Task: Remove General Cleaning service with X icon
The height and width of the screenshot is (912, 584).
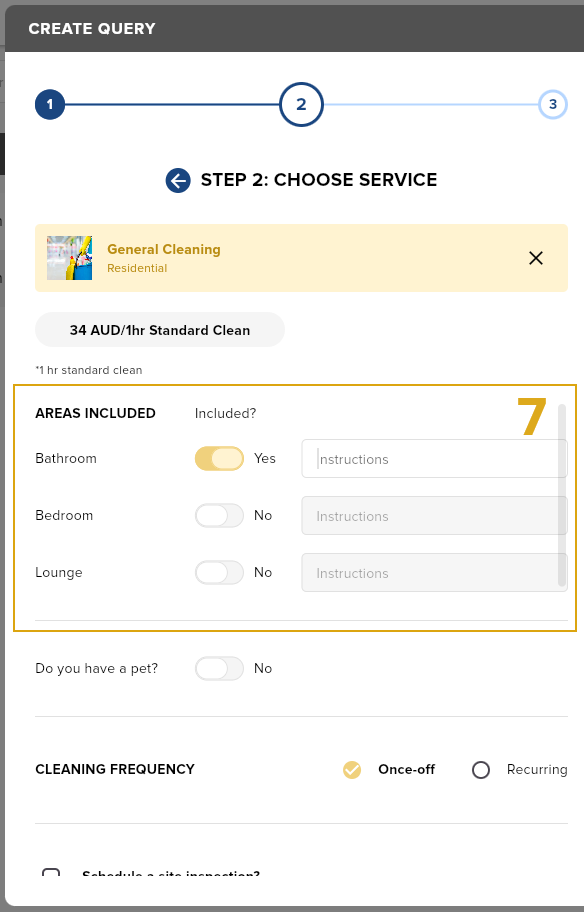Action: click(x=536, y=258)
